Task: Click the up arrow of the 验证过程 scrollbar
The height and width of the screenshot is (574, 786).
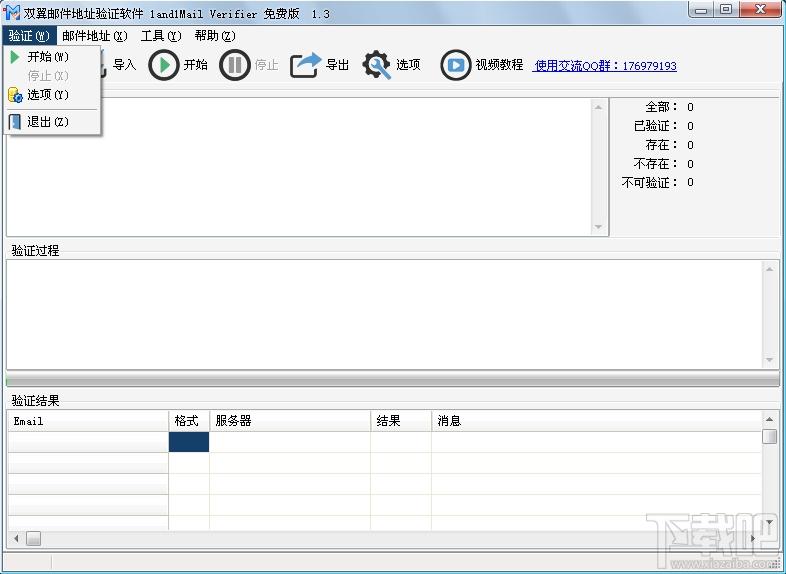Action: pyautogui.click(x=769, y=269)
